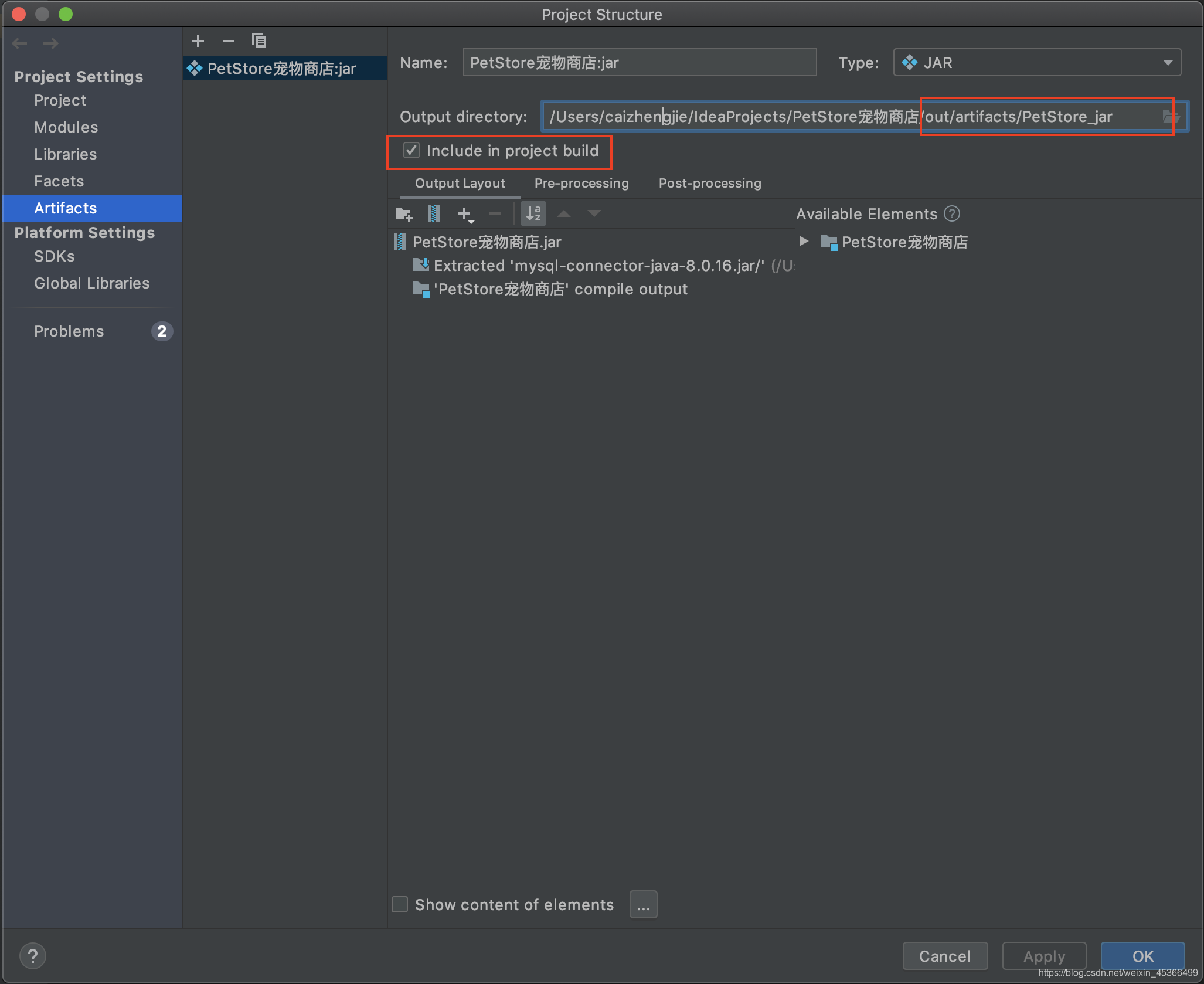1204x984 pixels.
Task: Click the artifact Name input field
Action: pyautogui.click(x=640, y=63)
